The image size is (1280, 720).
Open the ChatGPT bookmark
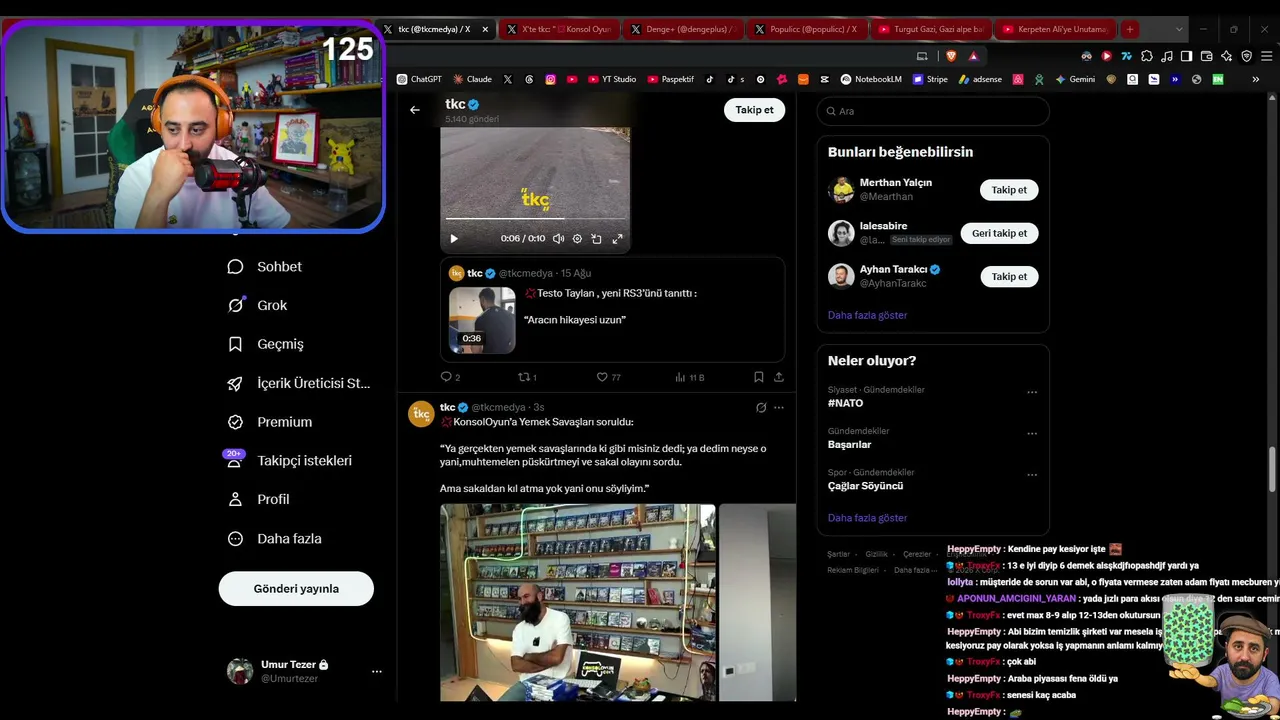click(419, 79)
